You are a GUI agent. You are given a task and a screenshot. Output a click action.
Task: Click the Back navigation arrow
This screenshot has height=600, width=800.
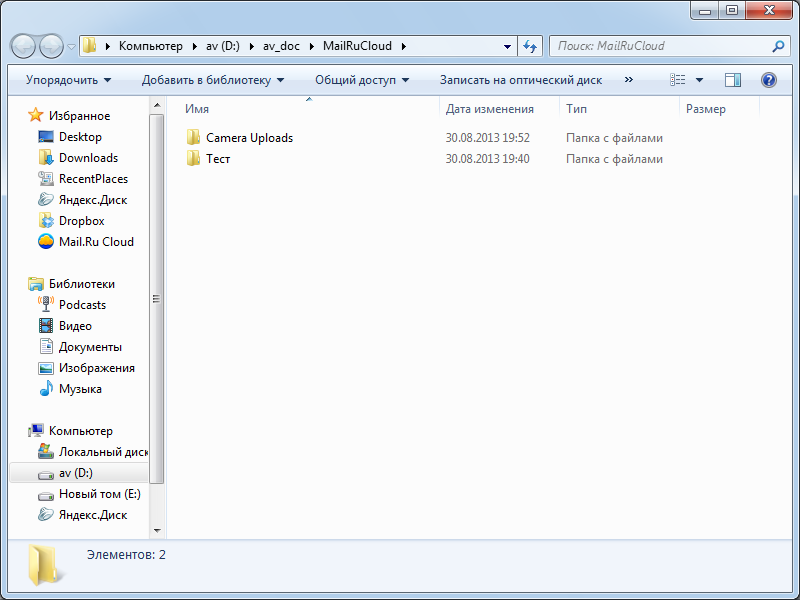(x=23, y=46)
